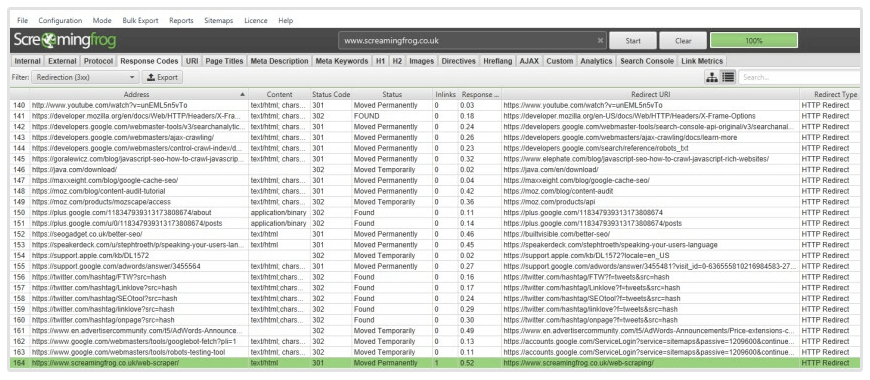Open the Meta Keywords tab
The image size is (870, 380).
tap(342, 61)
